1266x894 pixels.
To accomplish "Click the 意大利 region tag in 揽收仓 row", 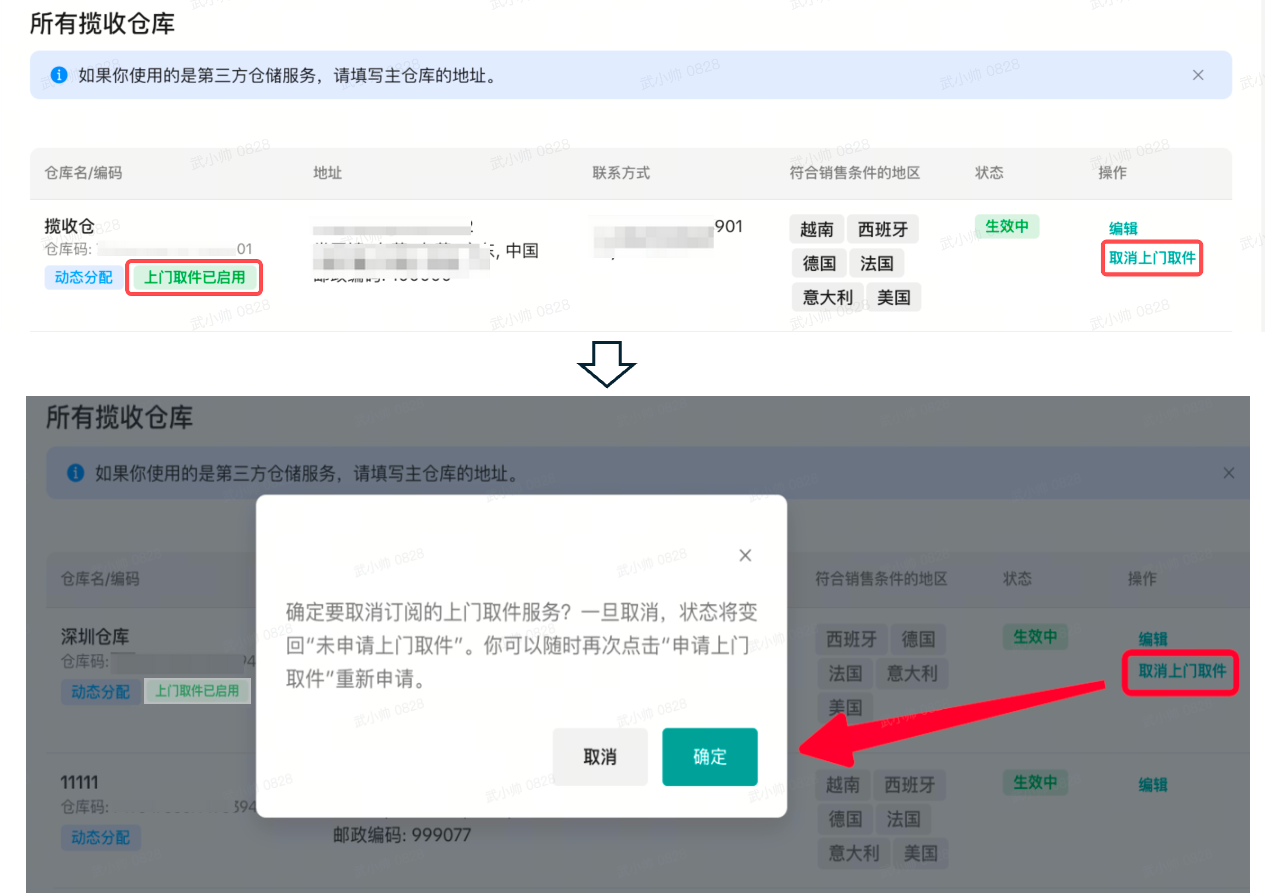I will point(826,297).
